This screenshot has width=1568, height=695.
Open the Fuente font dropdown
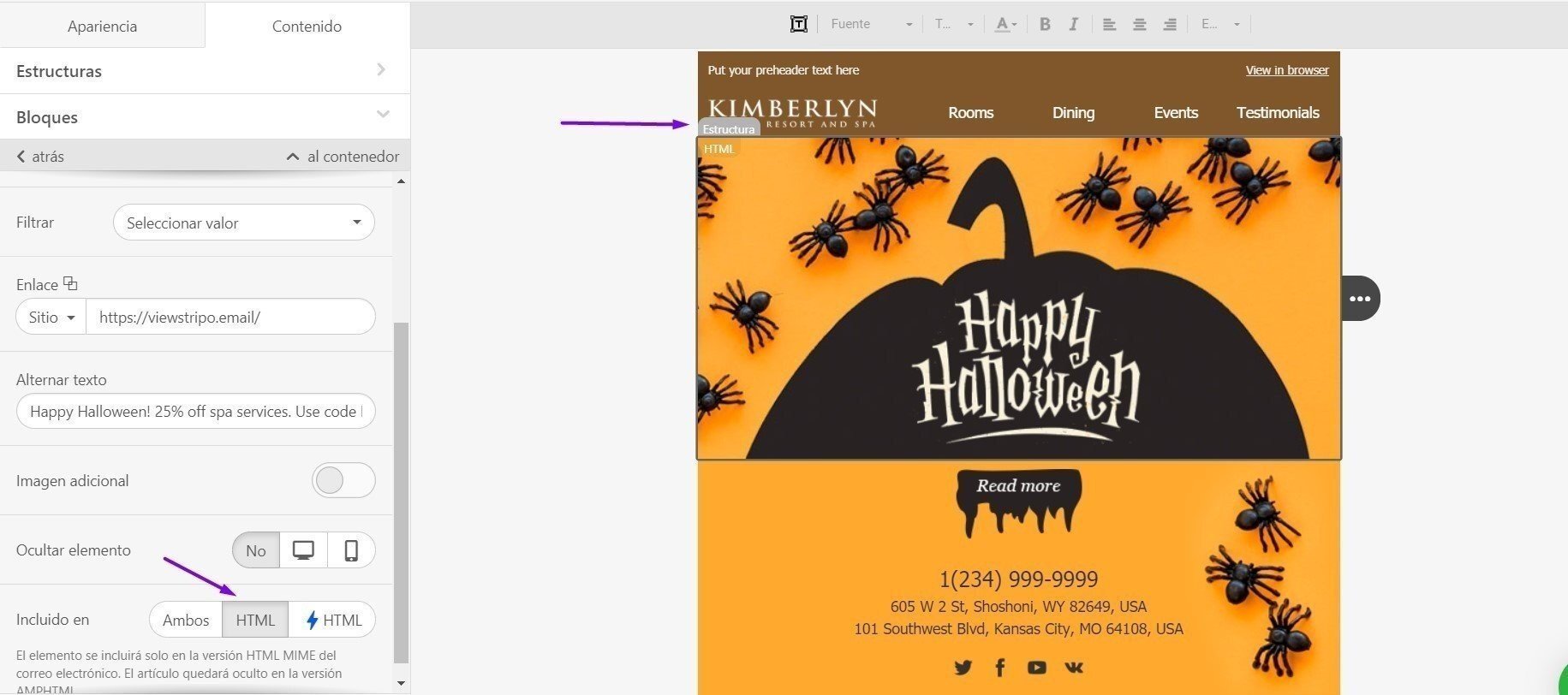(871, 24)
